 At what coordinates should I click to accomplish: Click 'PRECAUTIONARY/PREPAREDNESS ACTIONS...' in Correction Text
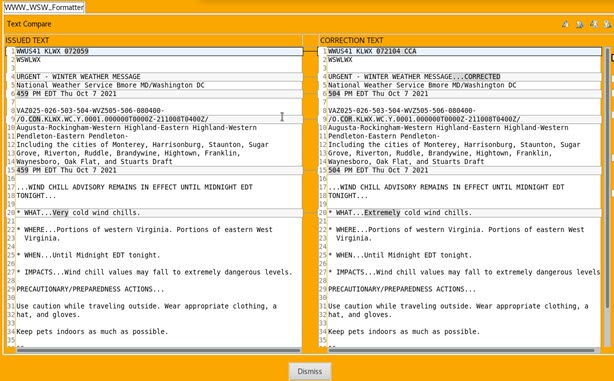pos(402,289)
